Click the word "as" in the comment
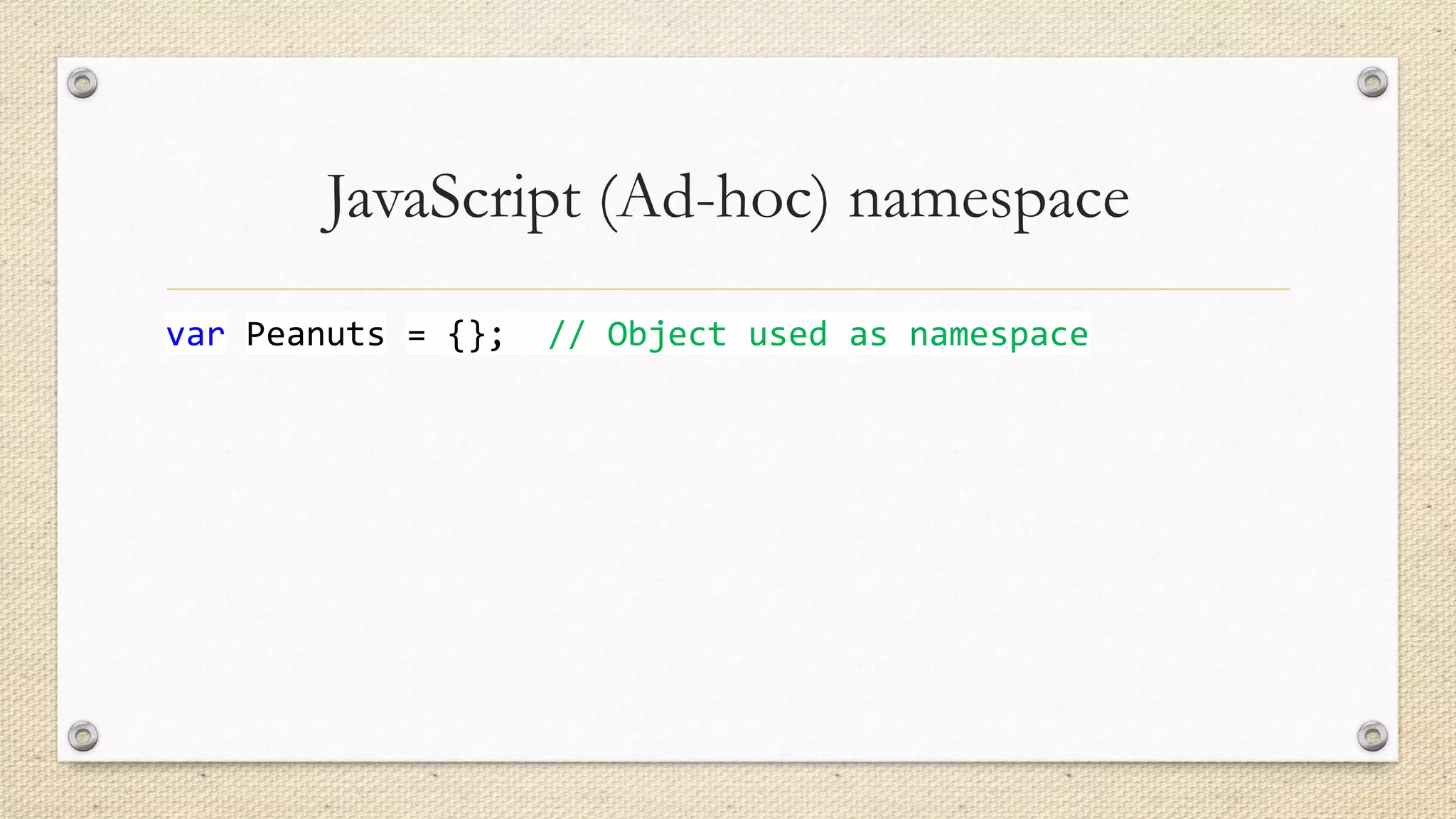Screen dimensions: 1456x819 point(868,335)
